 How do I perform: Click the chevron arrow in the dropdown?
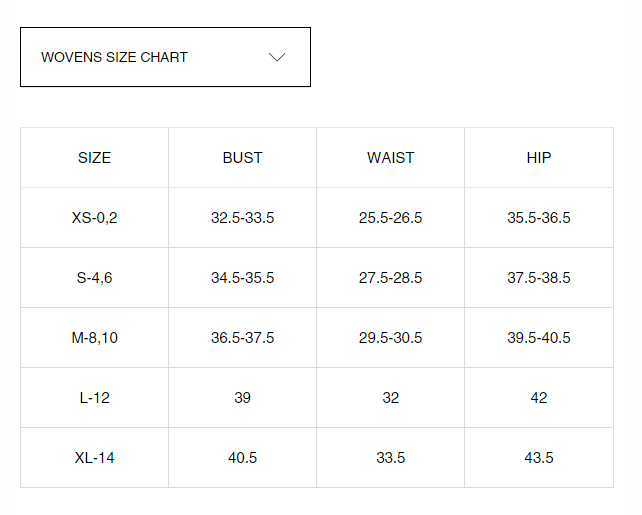(x=278, y=57)
